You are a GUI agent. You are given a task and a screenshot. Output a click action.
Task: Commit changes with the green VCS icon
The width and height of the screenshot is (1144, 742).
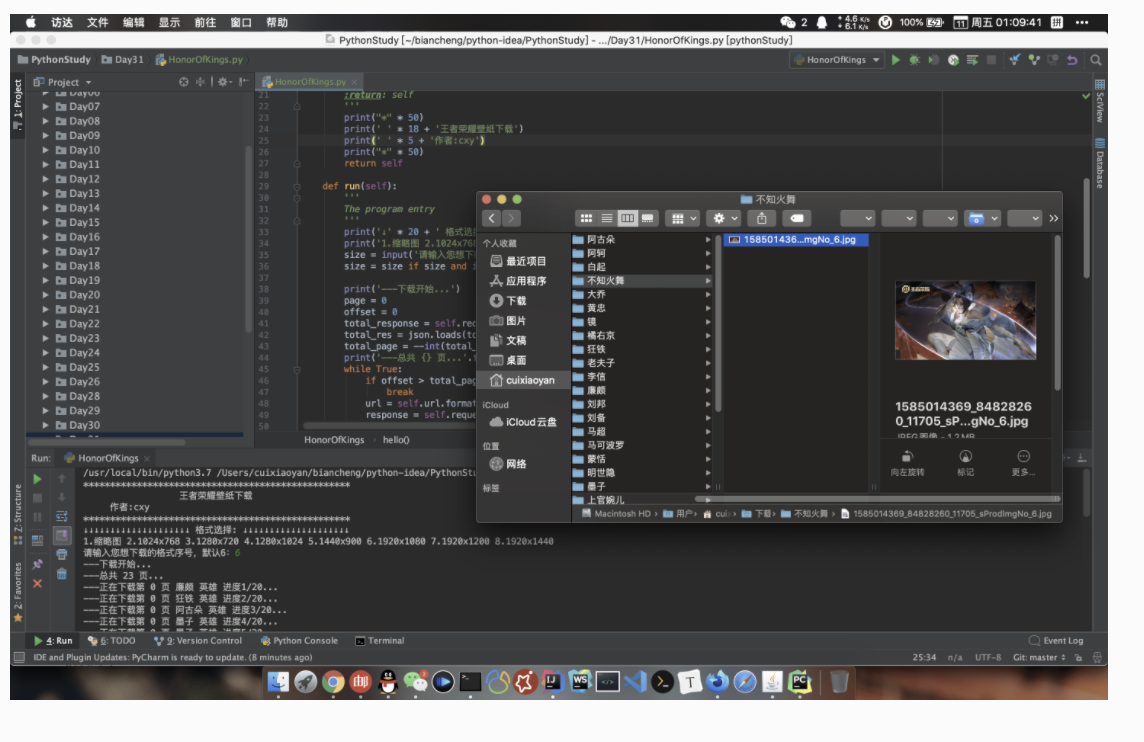pyautogui.click(x=1034, y=60)
